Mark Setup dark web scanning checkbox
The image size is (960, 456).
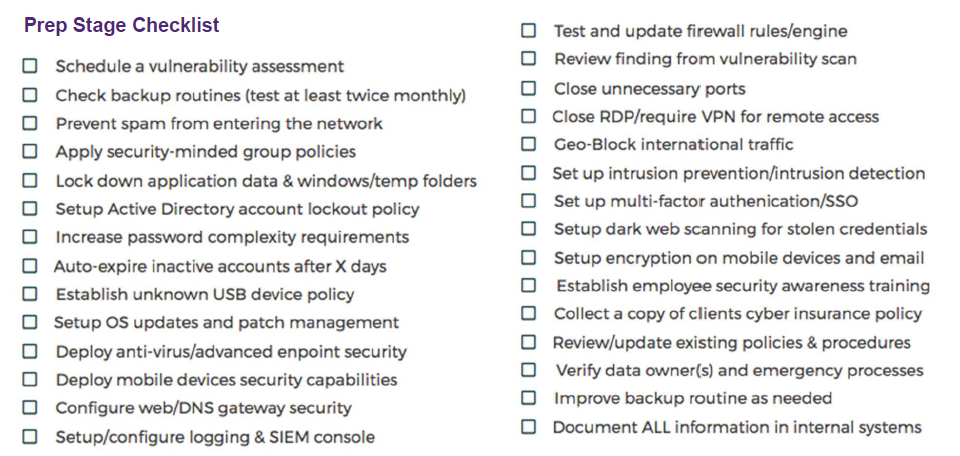point(528,229)
